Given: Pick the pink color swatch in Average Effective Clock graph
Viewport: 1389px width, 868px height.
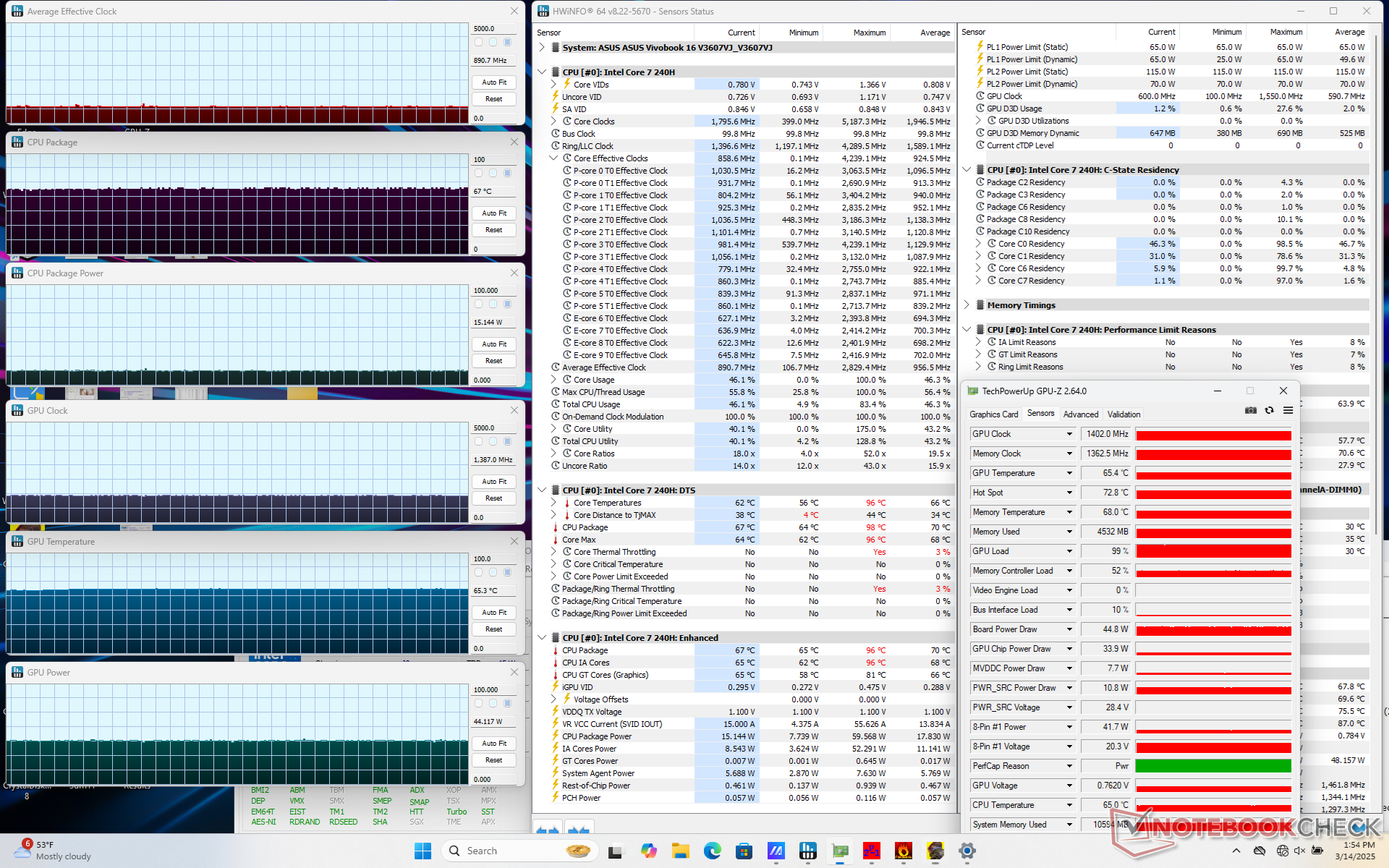Looking at the screenshot, I should pyautogui.click(x=478, y=43).
